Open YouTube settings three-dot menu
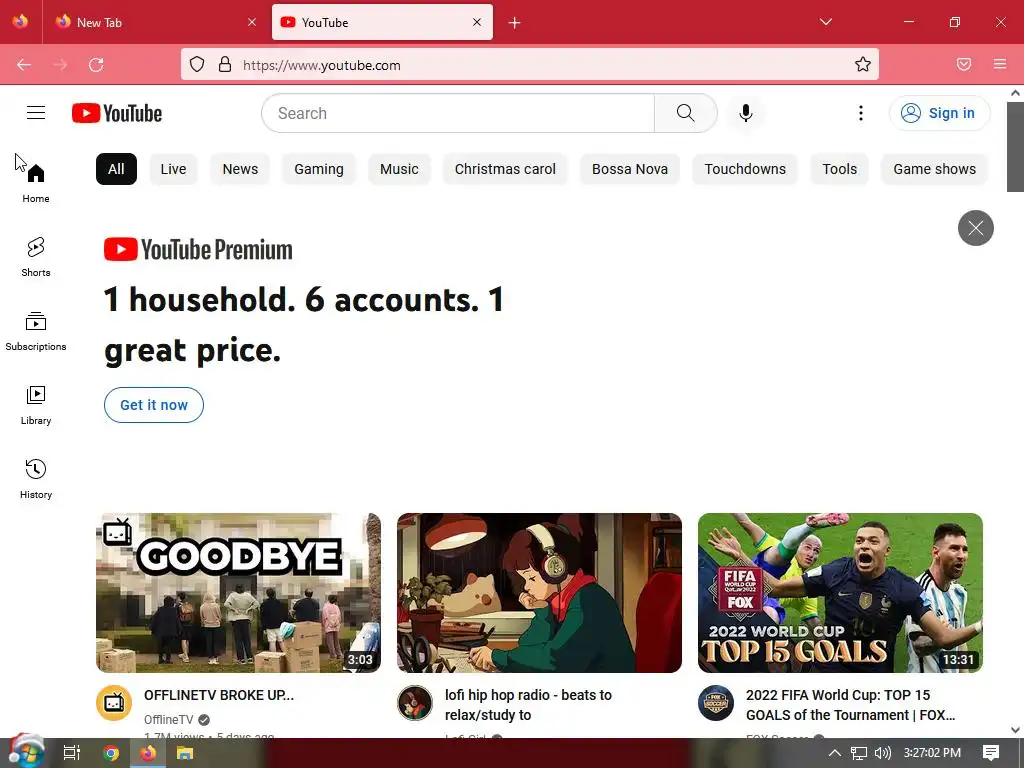 (861, 113)
